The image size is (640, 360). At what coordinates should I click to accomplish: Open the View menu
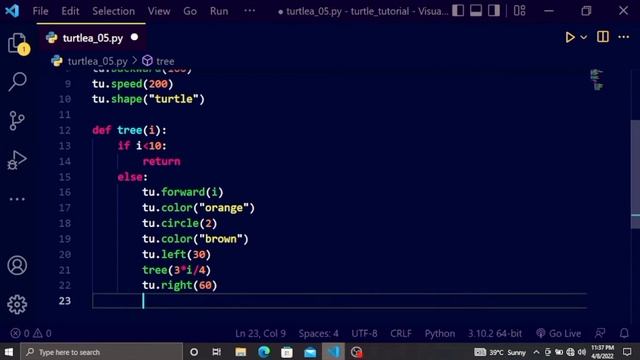[x=159, y=11]
